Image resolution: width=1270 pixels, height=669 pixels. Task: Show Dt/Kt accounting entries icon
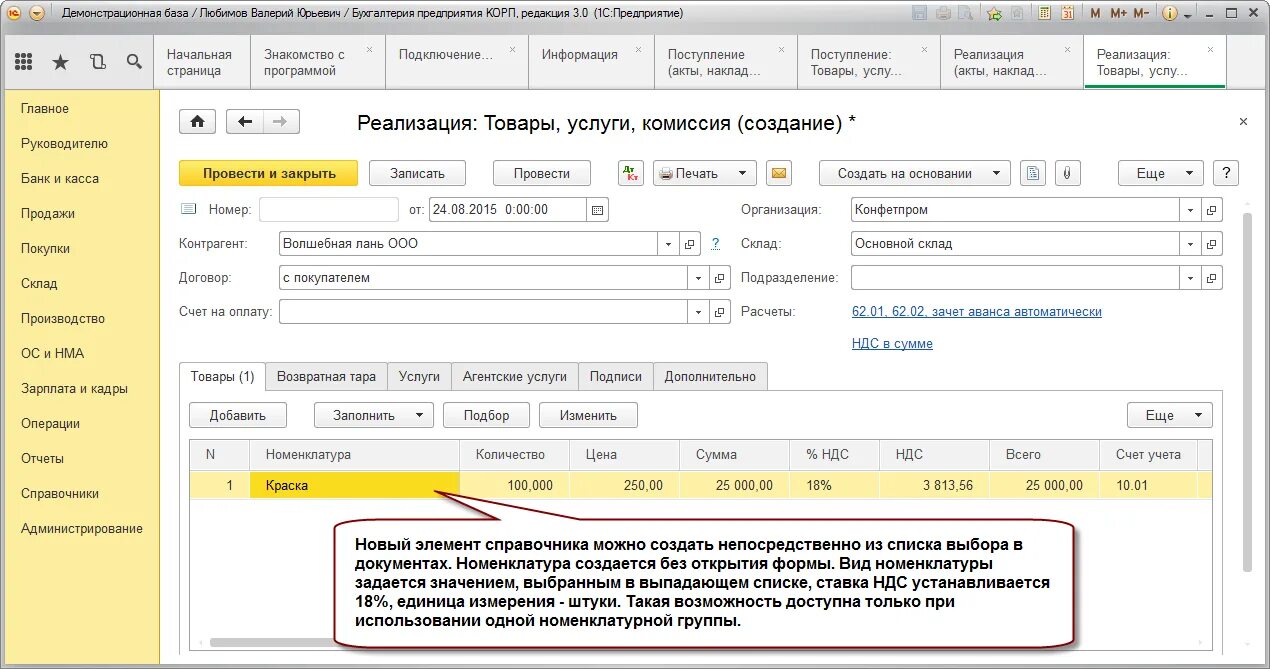point(631,173)
